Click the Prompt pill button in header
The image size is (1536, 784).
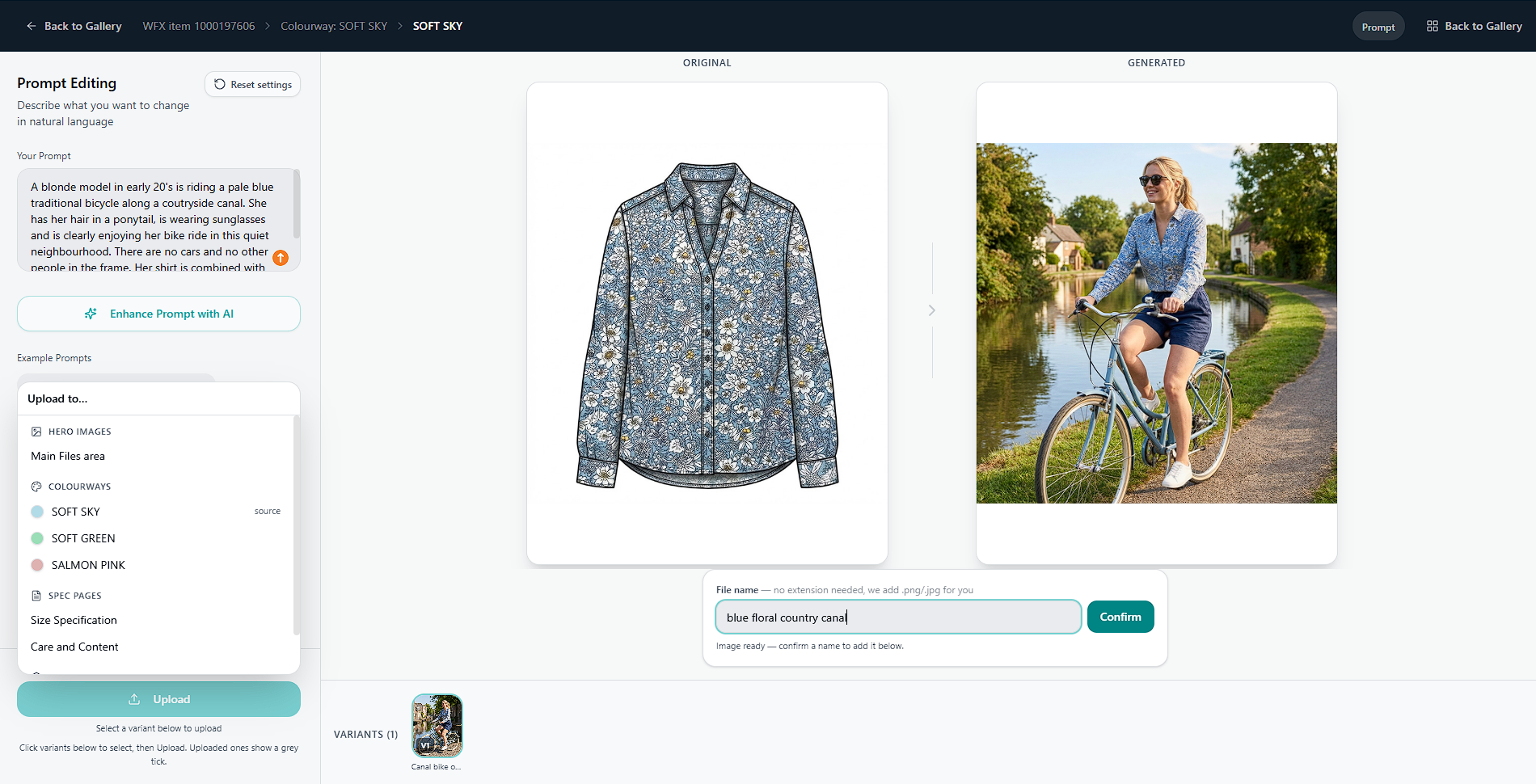point(1378,27)
